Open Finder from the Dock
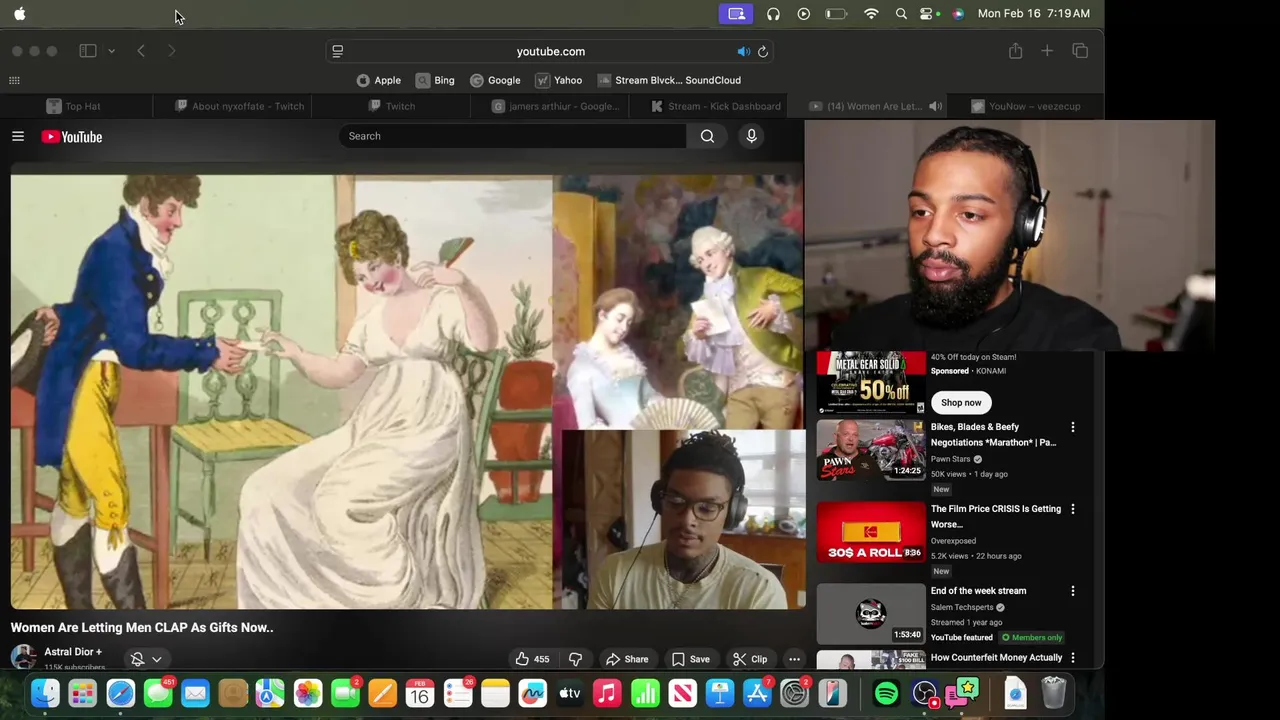1280x720 pixels. click(x=45, y=693)
